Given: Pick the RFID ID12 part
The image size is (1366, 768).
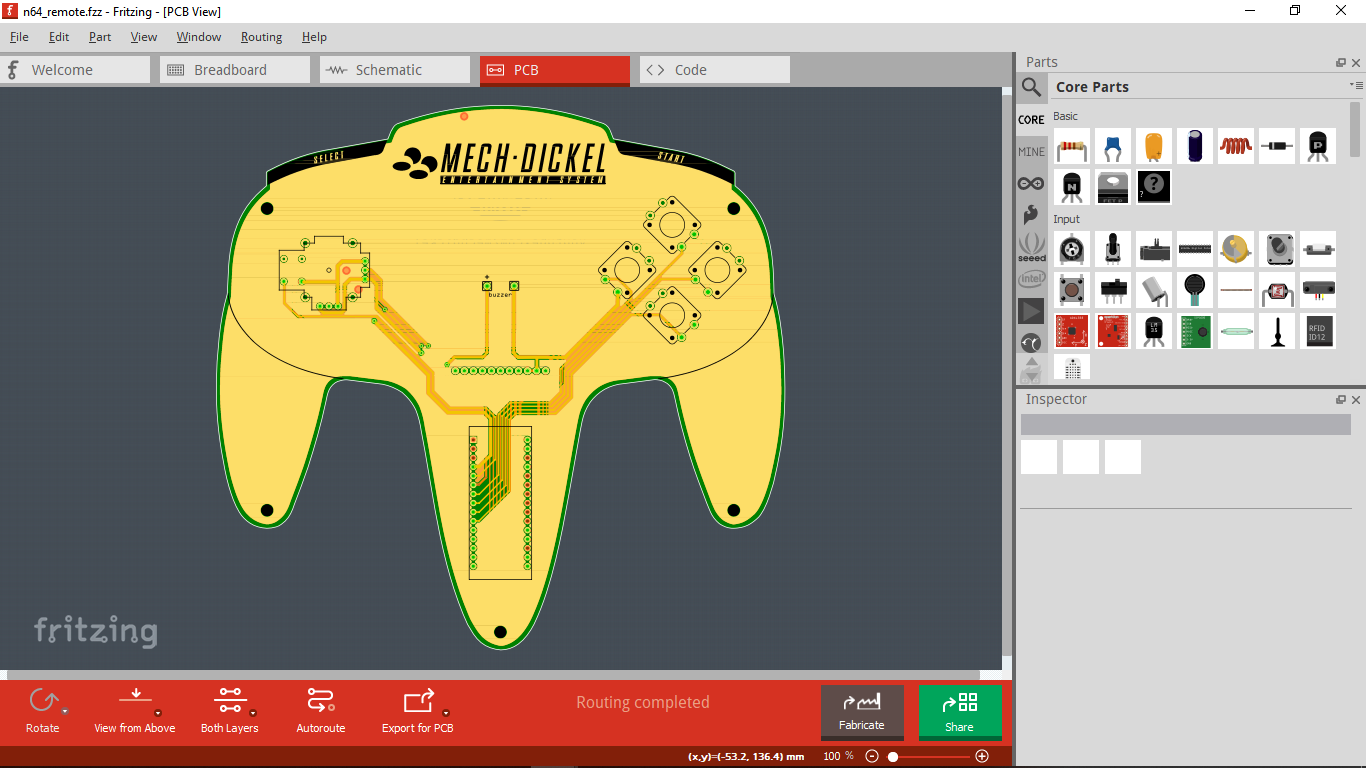Looking at the screenshot, I should tap(1318, 331).
